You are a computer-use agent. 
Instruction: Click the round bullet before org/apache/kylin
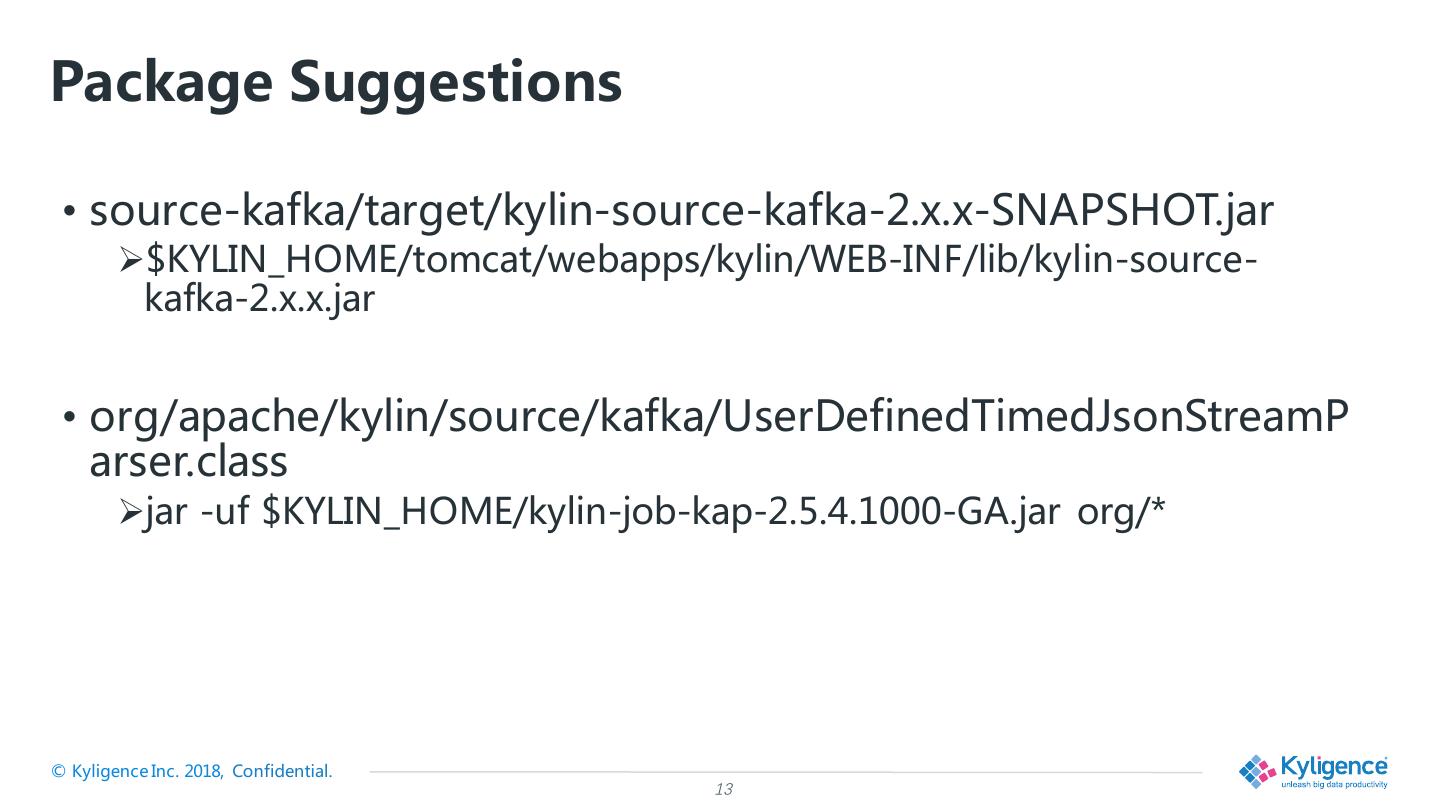(69, 418)
